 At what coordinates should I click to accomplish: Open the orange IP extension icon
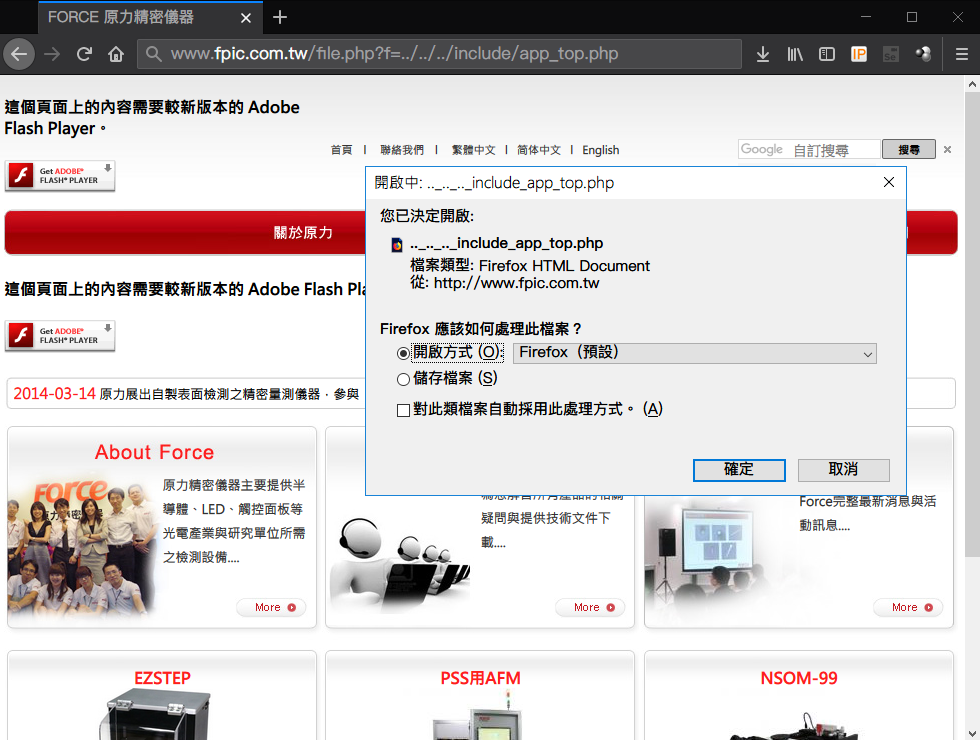[x=859, y=54]
